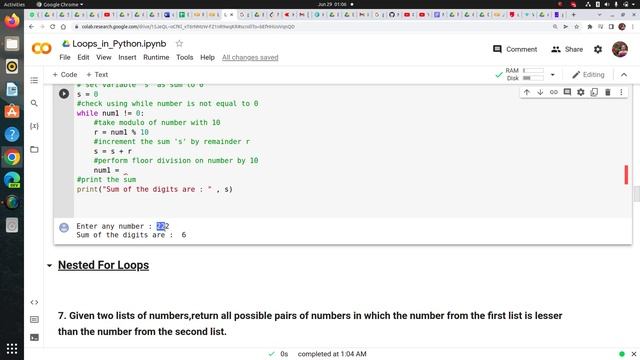Click the print Sum of the digits line
Image resolution: width=640 pixels, height=360 pixels.
[x=155, y=189]
